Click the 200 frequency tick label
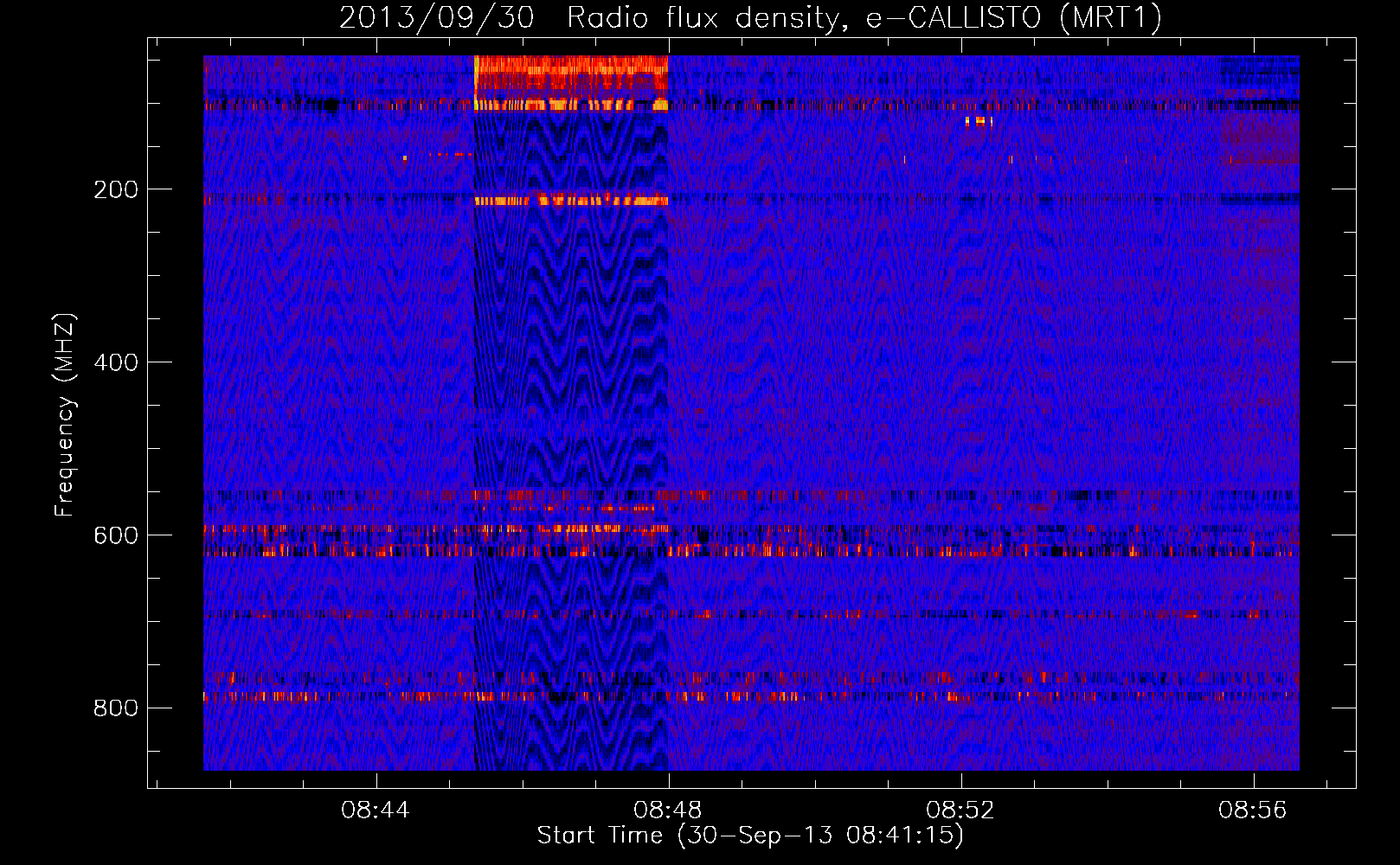Image resolution: width=1400 pixels, height=865 pixels. 116,189
